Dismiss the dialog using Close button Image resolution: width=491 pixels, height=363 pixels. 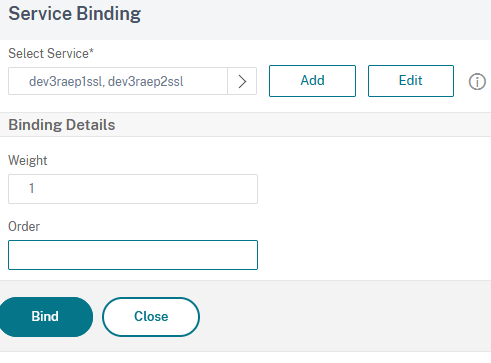151,317
